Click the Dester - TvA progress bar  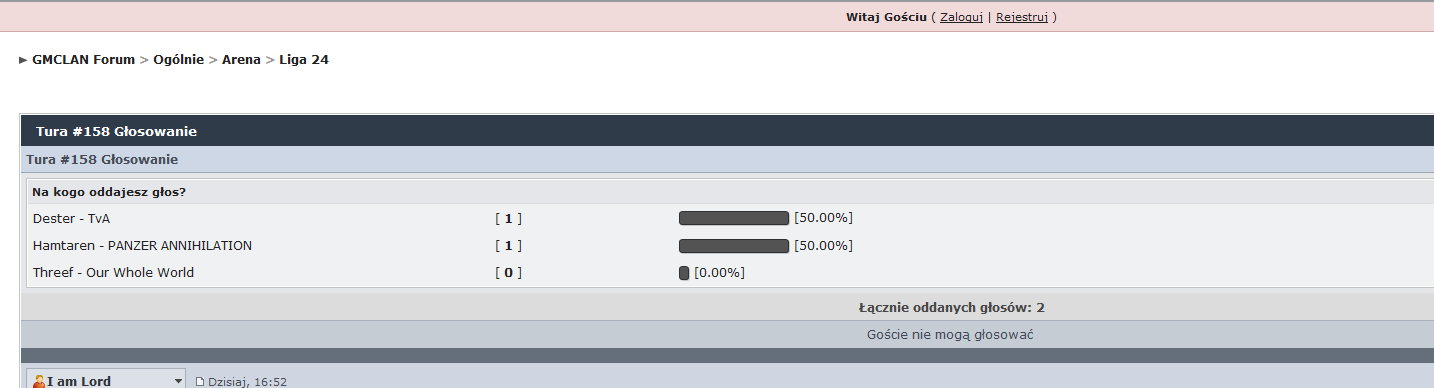734,218
